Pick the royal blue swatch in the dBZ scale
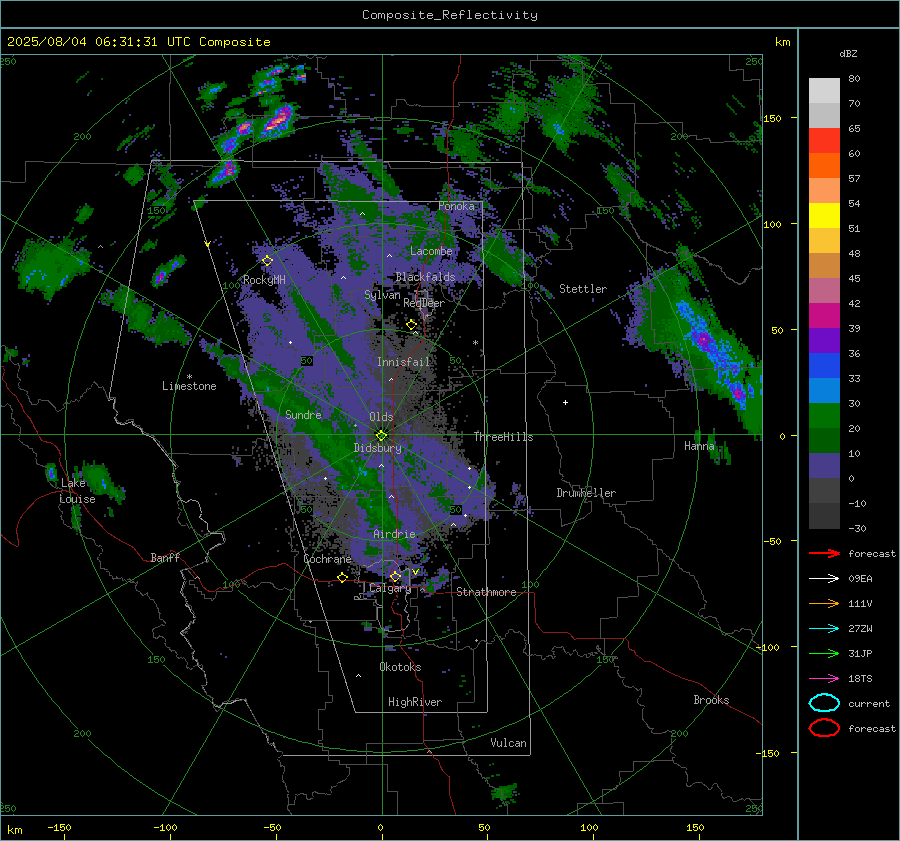 [x=824, y=366]
